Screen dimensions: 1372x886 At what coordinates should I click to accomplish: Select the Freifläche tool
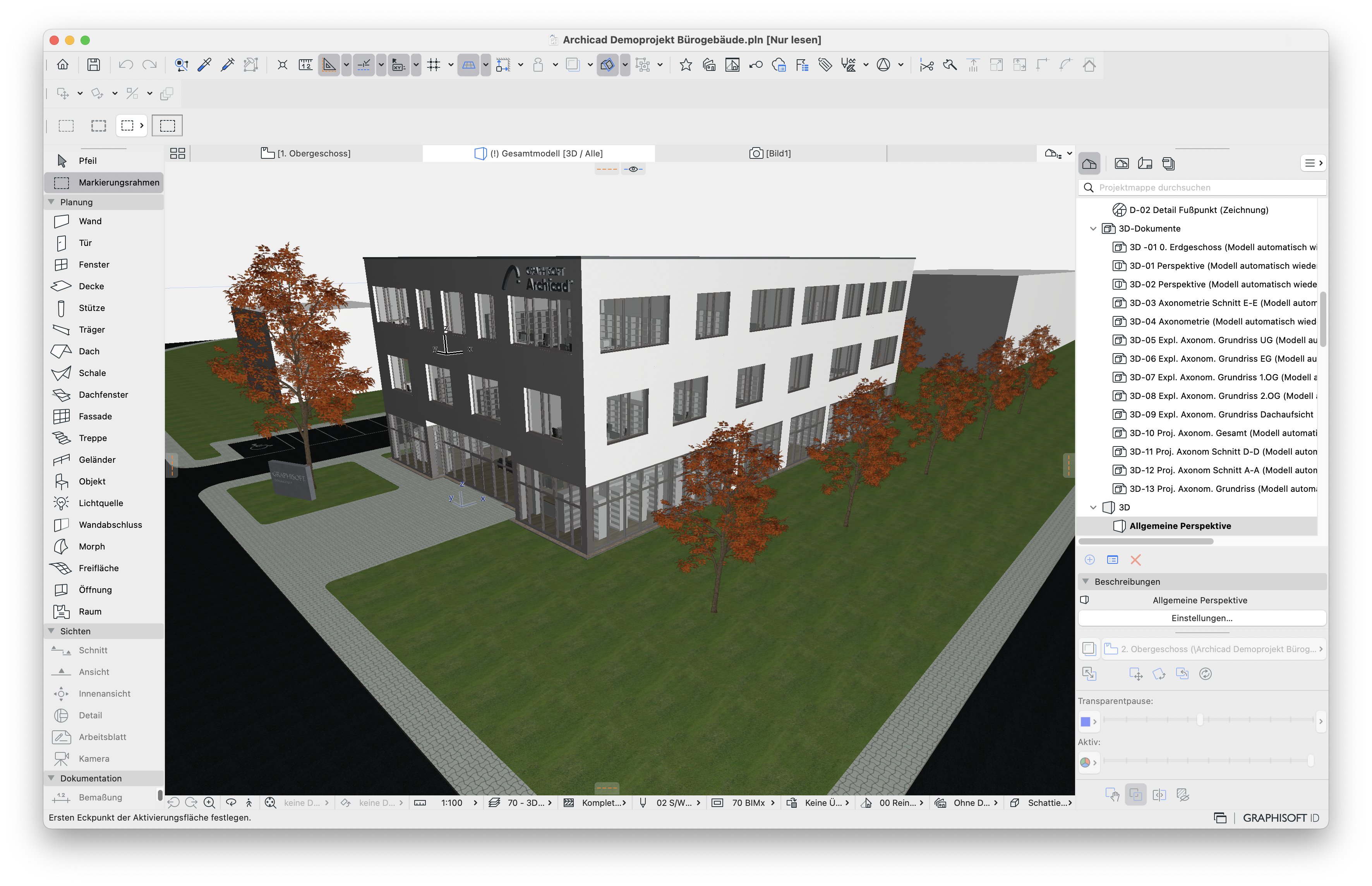coord(103,568)
